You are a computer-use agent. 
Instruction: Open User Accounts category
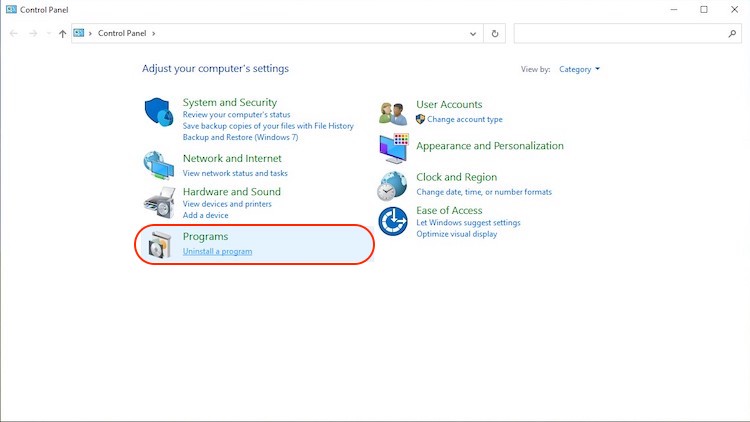click(x=449, y=104)
